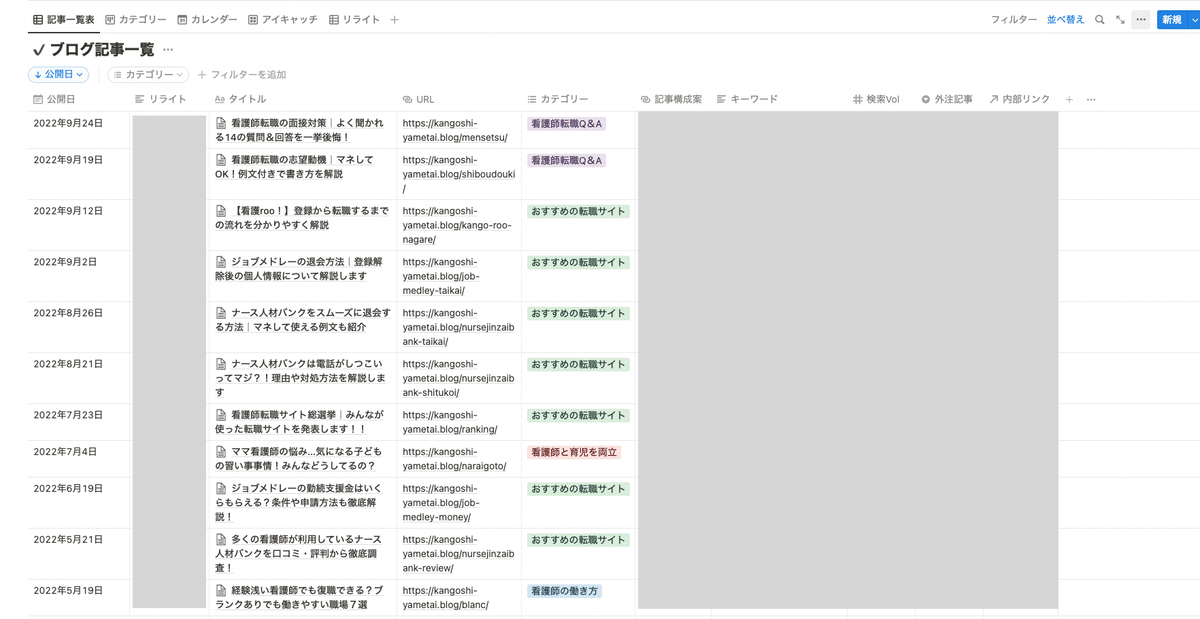Switch to the リライト view tab
The height and width of the screenshot is (619, 1200).
click(x=354, y=19)
